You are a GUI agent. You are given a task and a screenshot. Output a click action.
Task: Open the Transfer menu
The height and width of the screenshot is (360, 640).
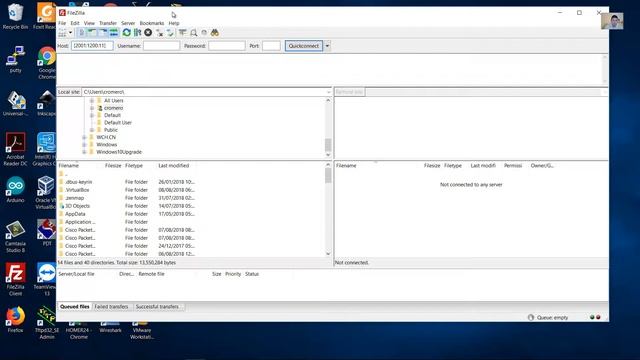pyautogui.click(x=108, y=23)
